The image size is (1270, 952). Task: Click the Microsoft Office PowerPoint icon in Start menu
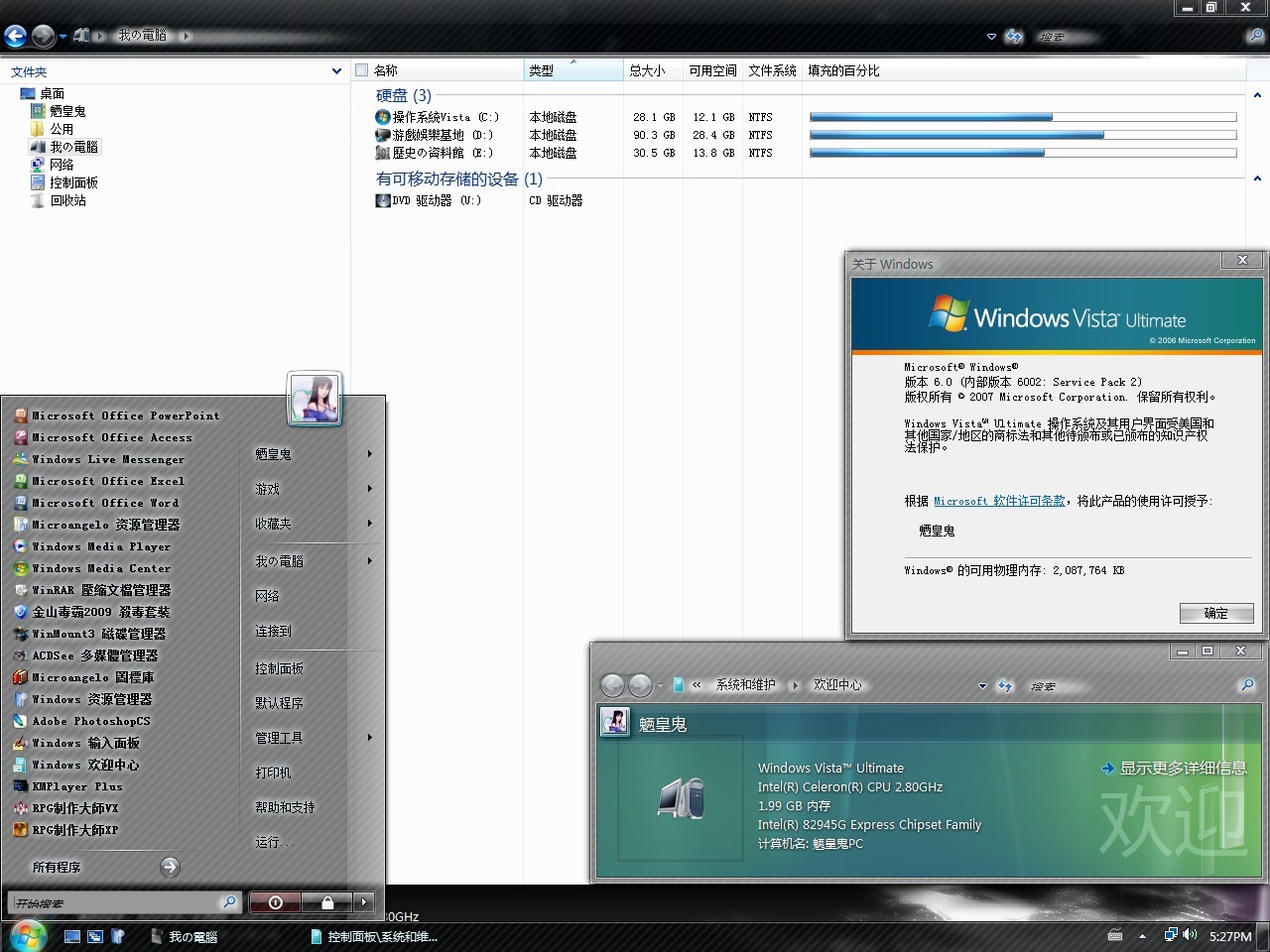(x=20, y=416)
